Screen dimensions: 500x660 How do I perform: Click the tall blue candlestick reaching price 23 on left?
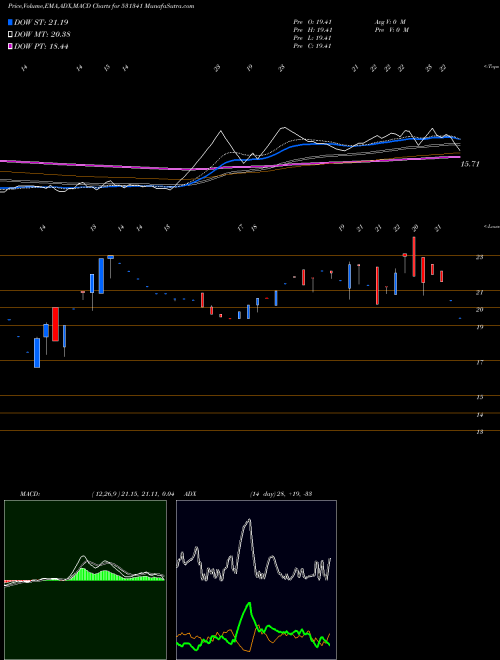pyautogui.click(x=101, y=276)
